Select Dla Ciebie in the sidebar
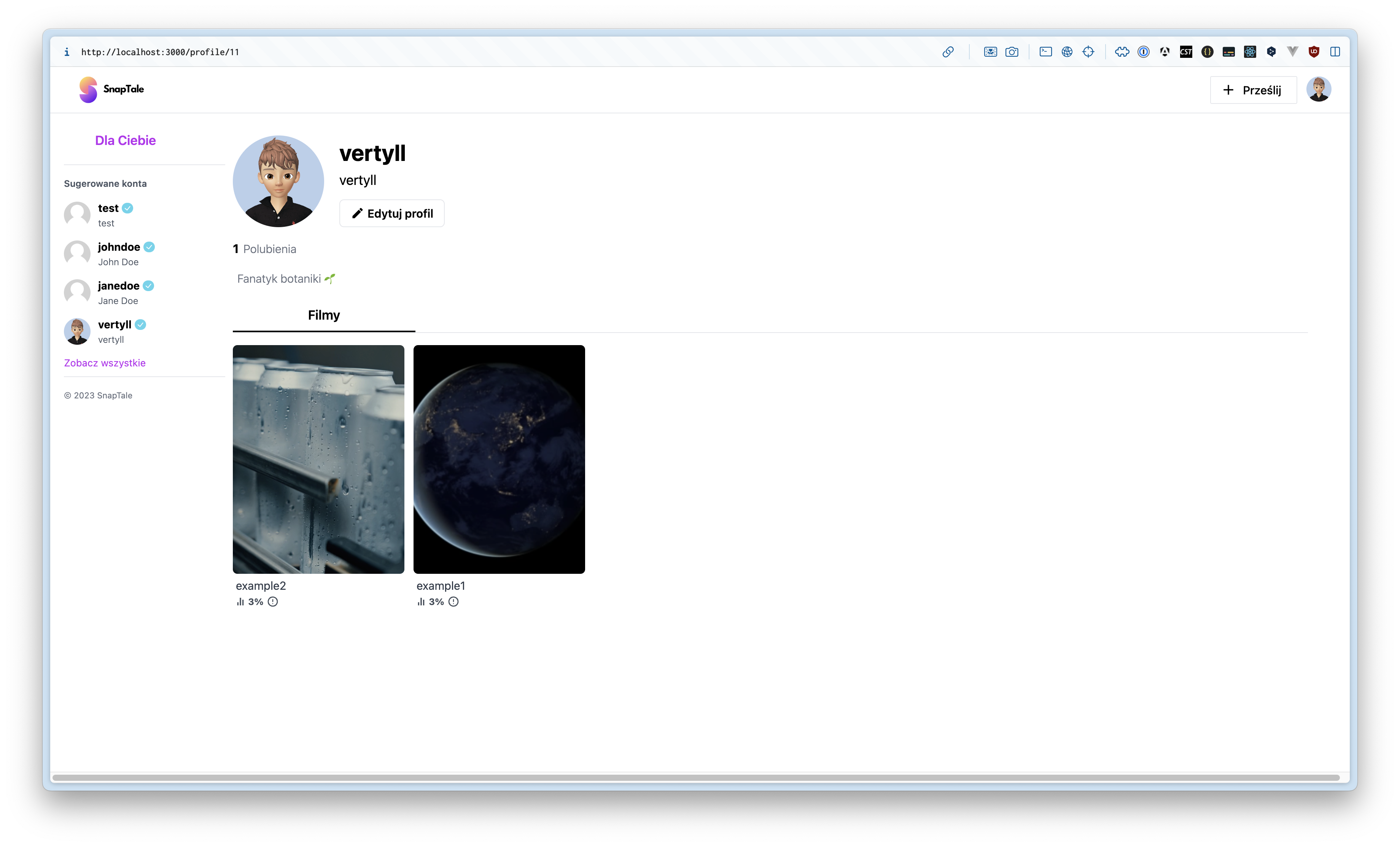Viewport: 1400px width, 847px height. pos(125,140)
